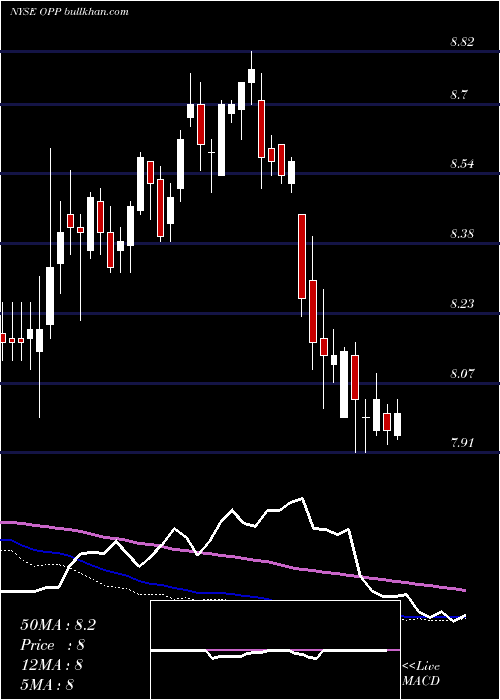
Task: Click the 50MA : 8.2 readout
Action: [58, 625]
